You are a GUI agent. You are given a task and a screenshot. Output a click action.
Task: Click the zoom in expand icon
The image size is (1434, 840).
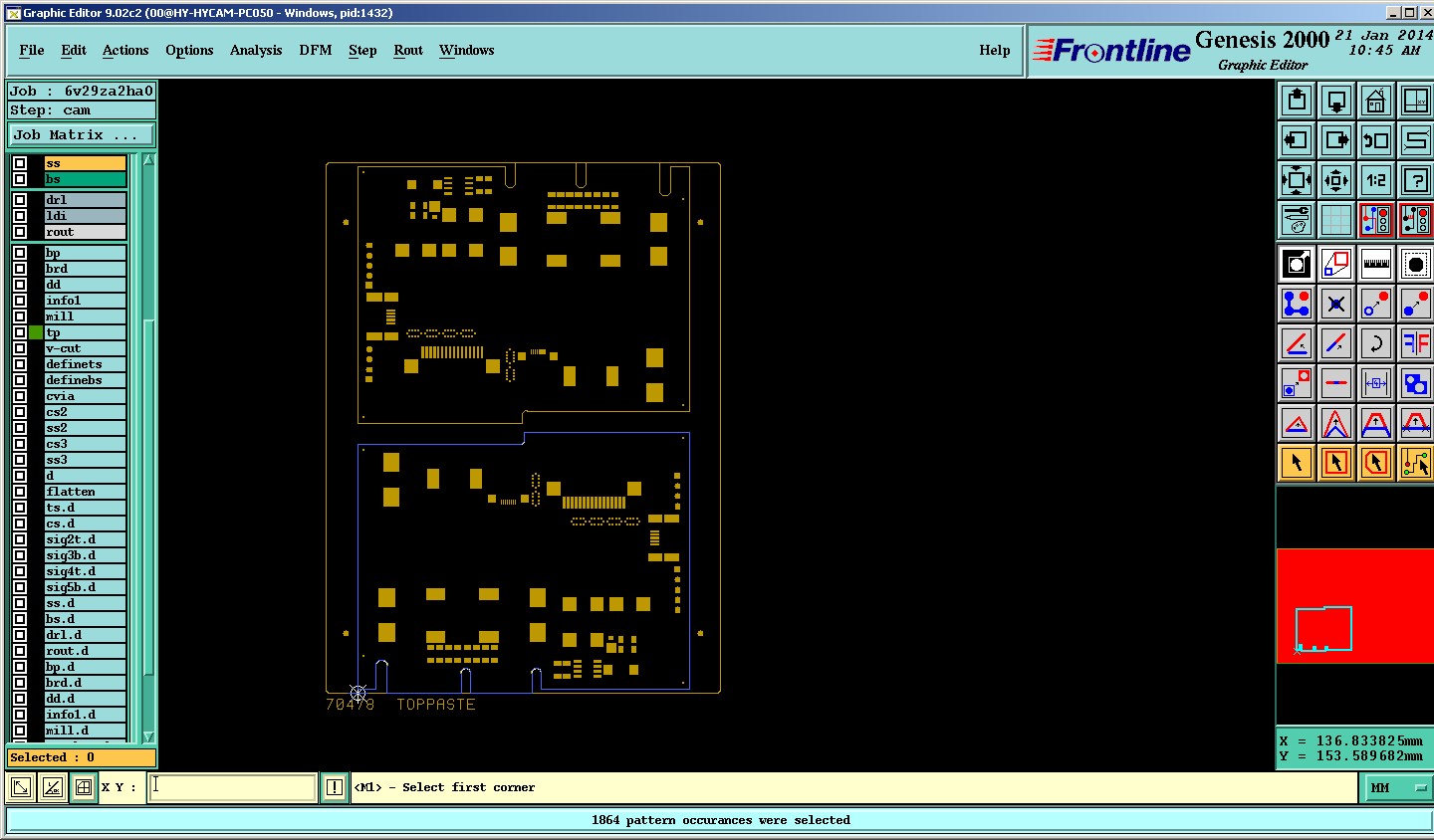pos(1297,180)
